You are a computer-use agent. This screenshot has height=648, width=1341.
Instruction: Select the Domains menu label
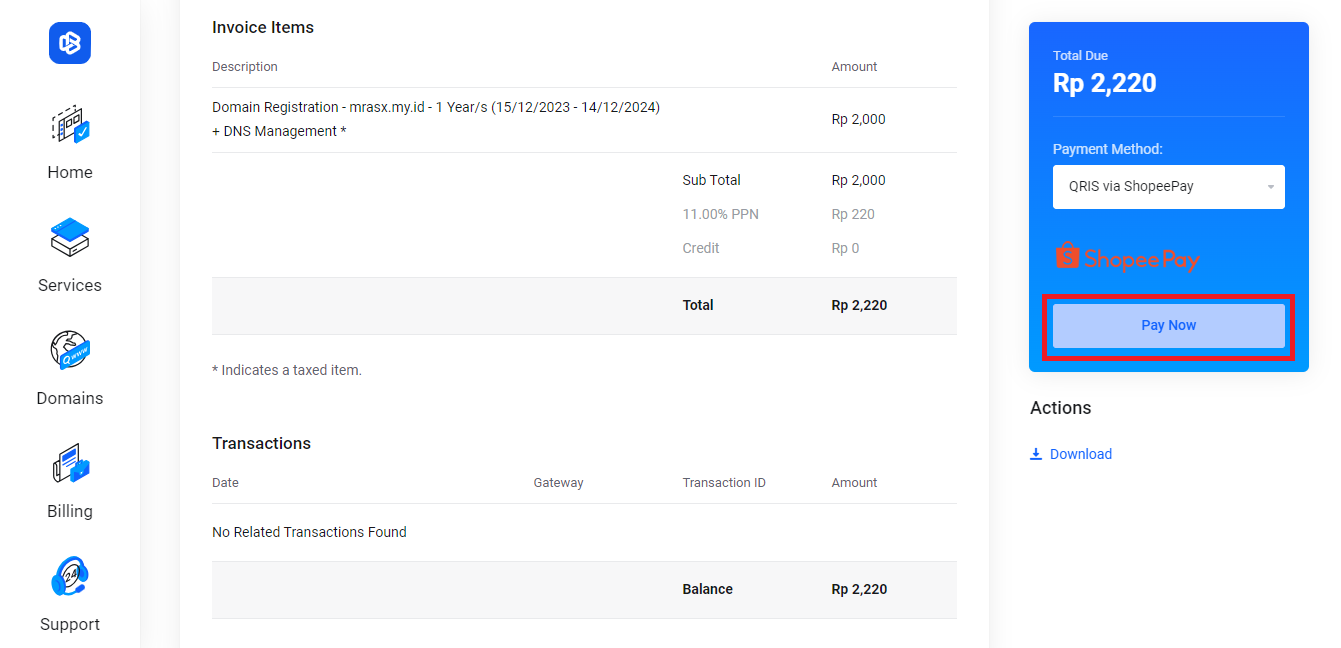point(70,398)
